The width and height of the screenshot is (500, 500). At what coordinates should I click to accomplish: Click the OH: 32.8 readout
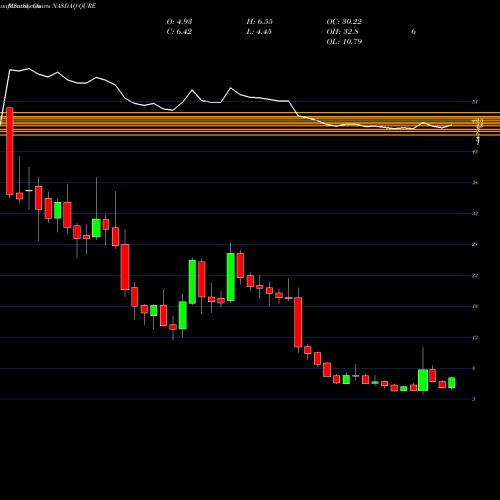click(343, 32)
